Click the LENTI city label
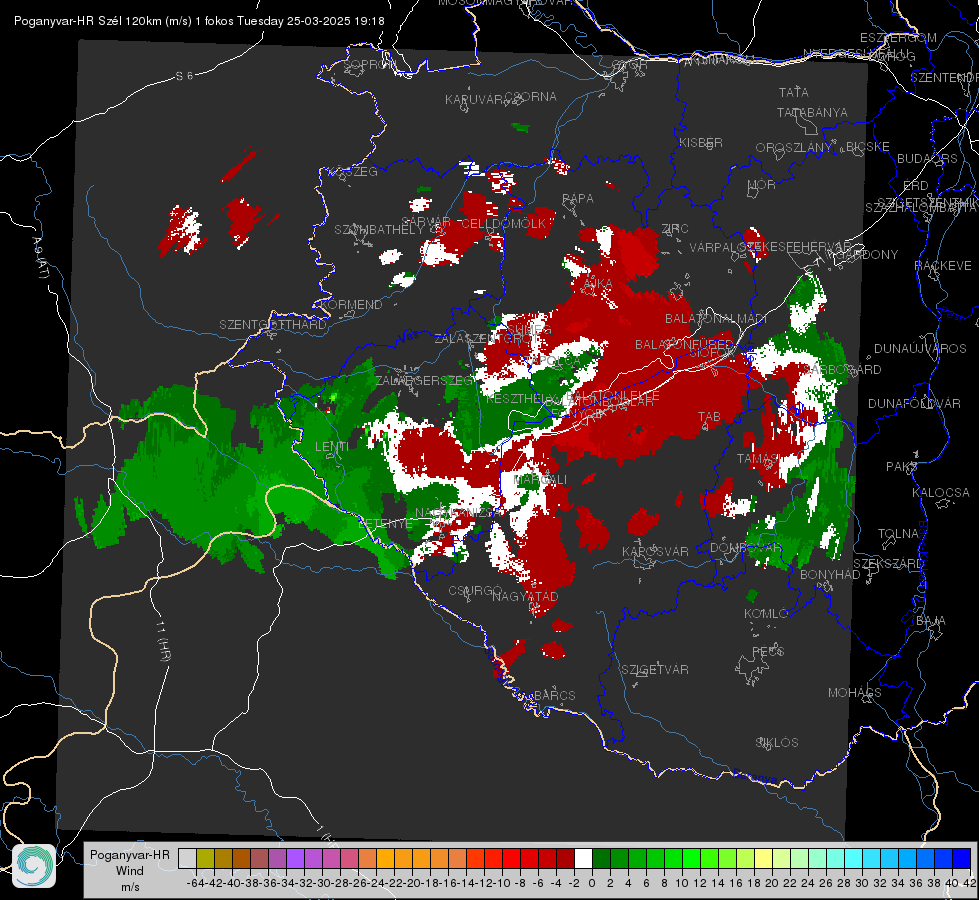Screen dimensions: 979x900 (332, 446)
